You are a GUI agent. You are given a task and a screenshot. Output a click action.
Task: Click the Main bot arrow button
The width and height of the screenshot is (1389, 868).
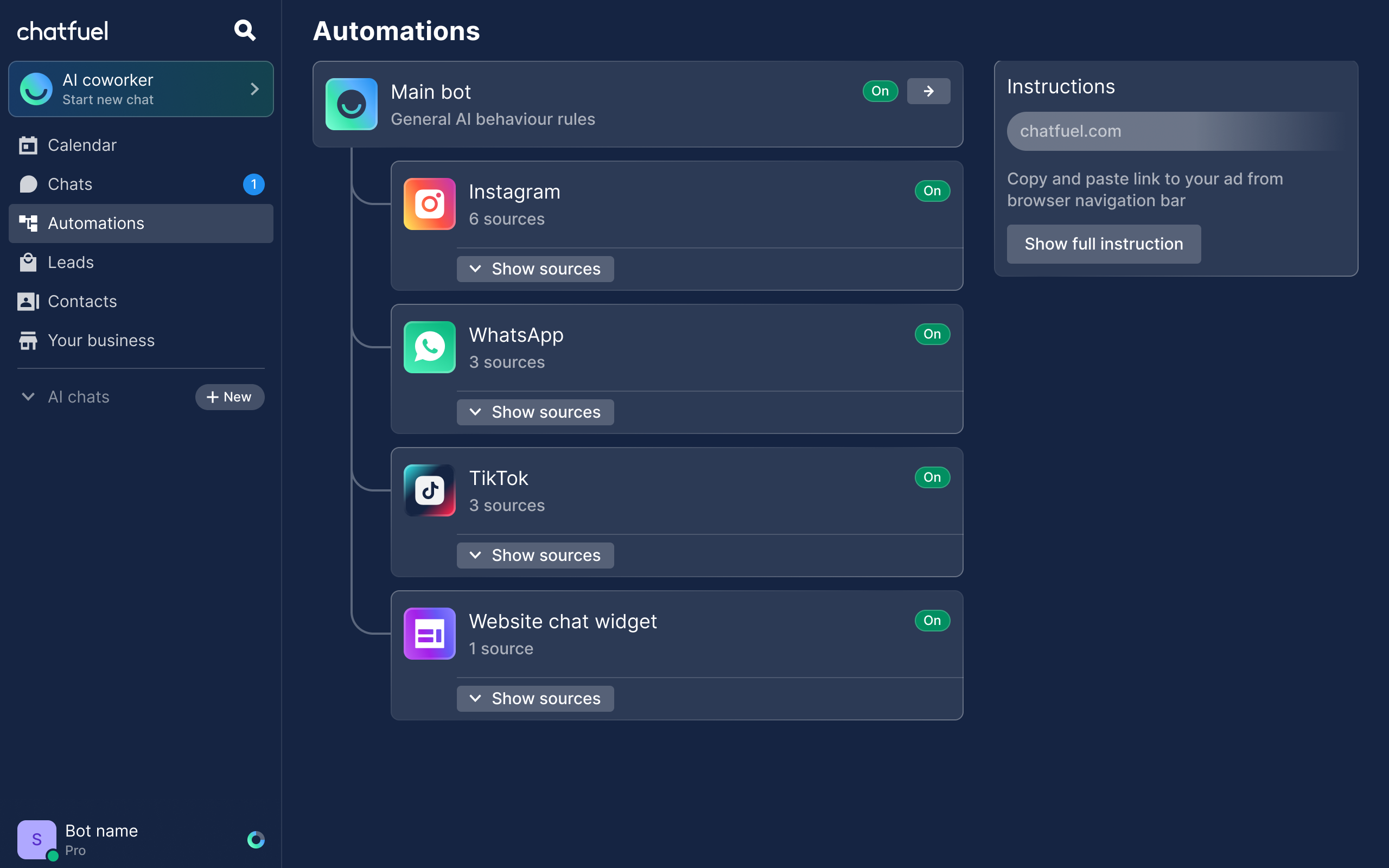coord(928,91)
